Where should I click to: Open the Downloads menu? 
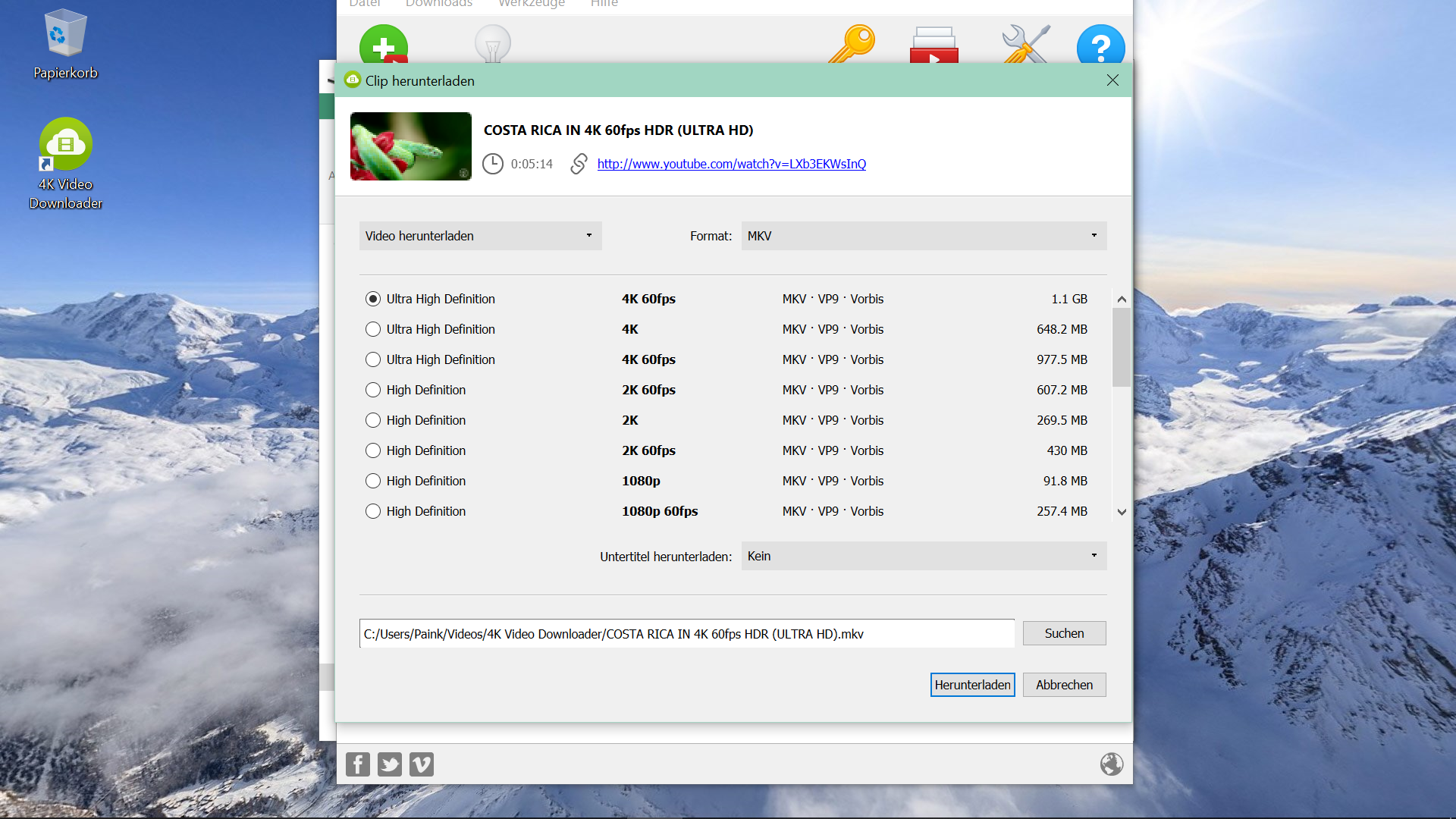pos(439,4)
